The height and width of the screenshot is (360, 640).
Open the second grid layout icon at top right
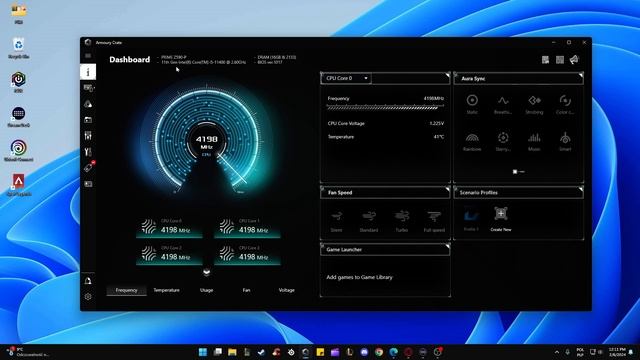tap(560, 60)
